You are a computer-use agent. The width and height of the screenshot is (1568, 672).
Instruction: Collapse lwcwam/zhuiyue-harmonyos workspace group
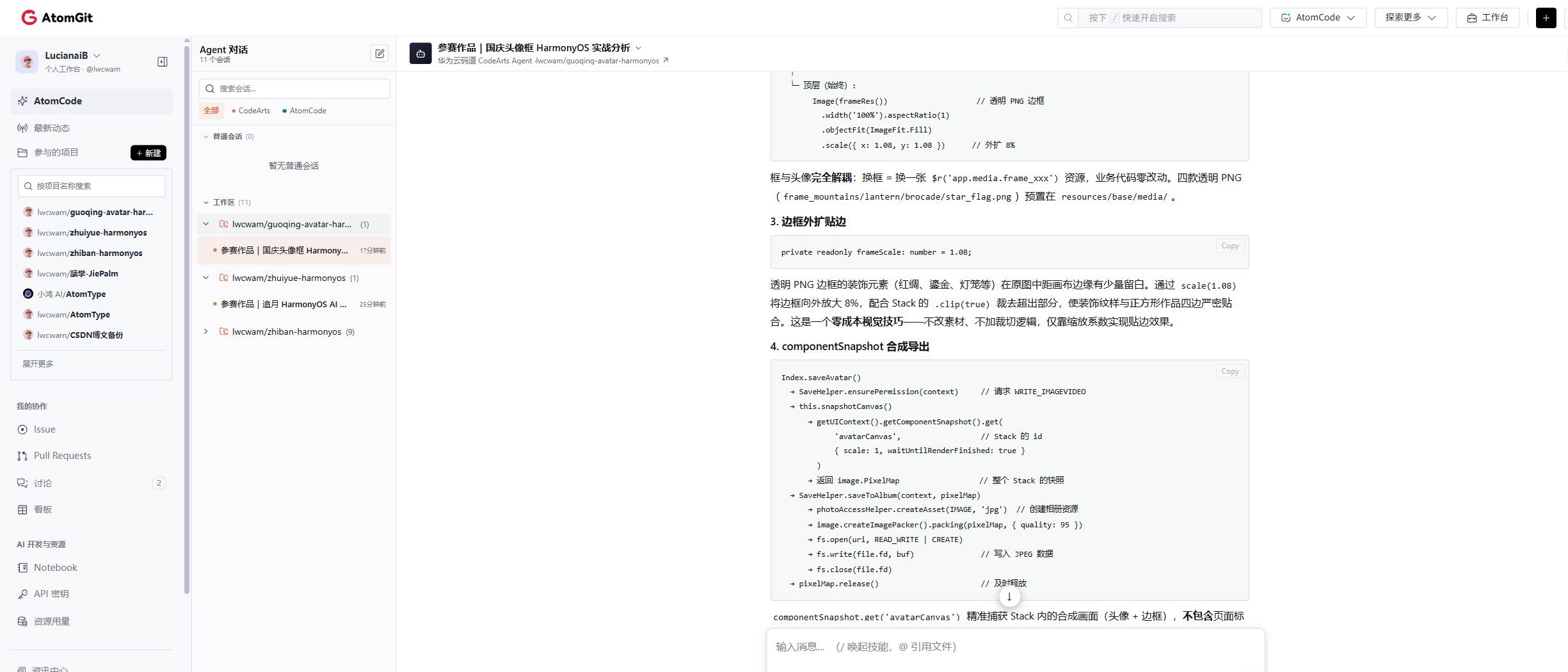coord(206,278)
